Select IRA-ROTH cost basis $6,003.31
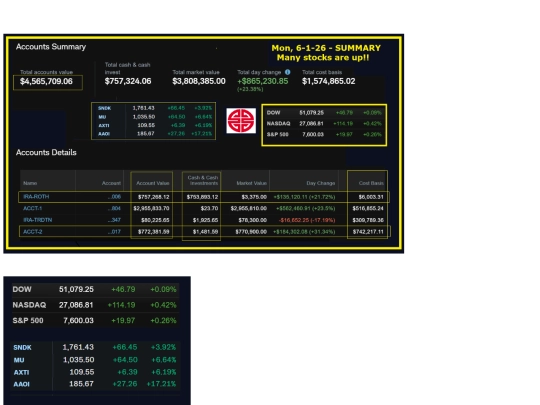The image size is (540, 405). [x=371, y=197]
